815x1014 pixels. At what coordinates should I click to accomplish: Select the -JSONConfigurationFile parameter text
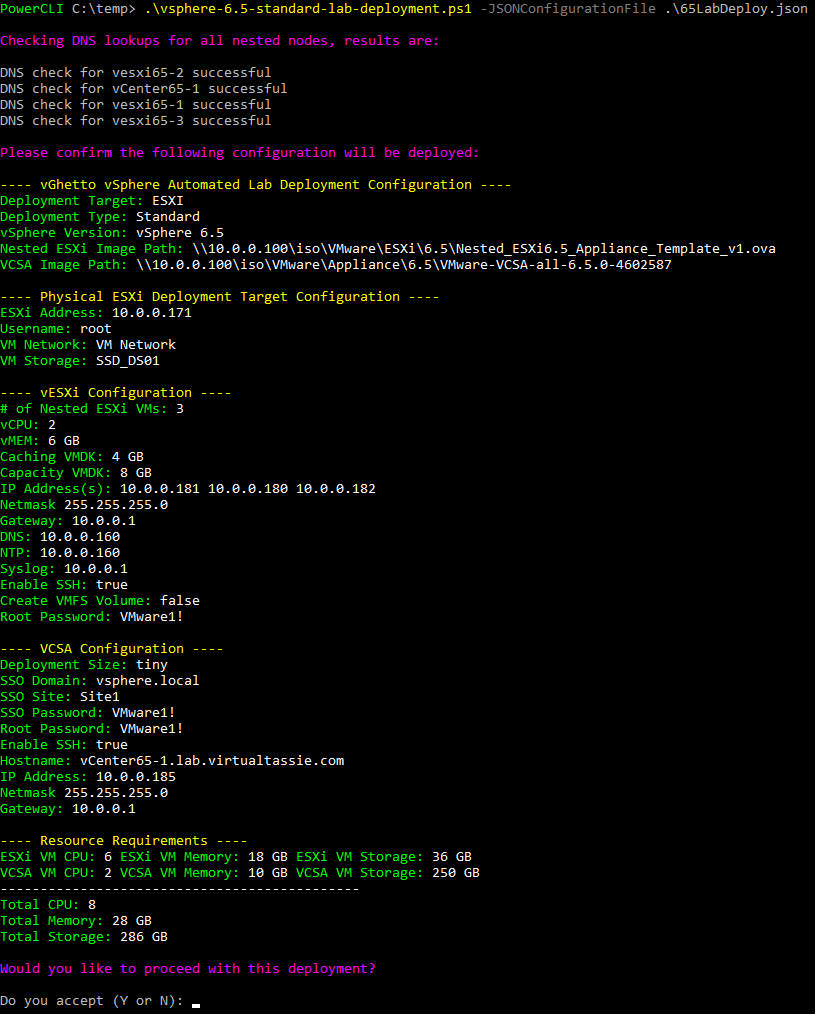568,9
